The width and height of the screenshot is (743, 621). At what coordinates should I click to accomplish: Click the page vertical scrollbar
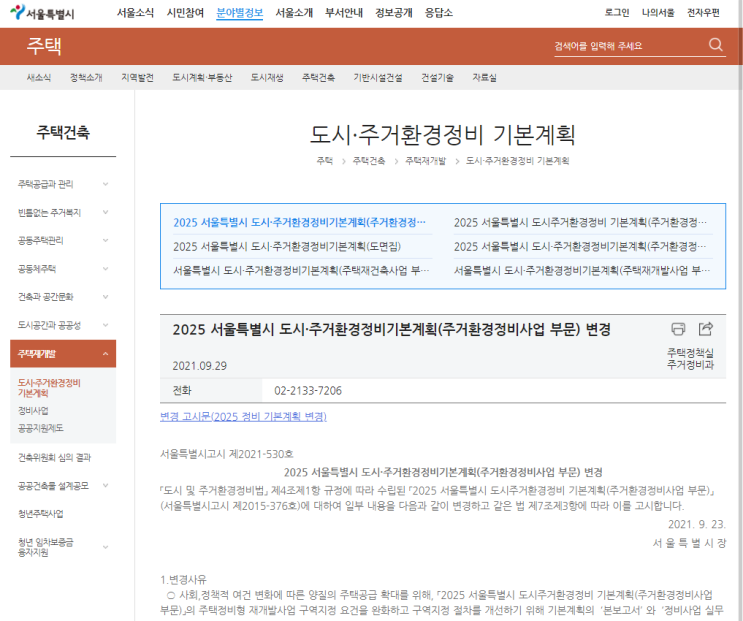click(741, 310)
